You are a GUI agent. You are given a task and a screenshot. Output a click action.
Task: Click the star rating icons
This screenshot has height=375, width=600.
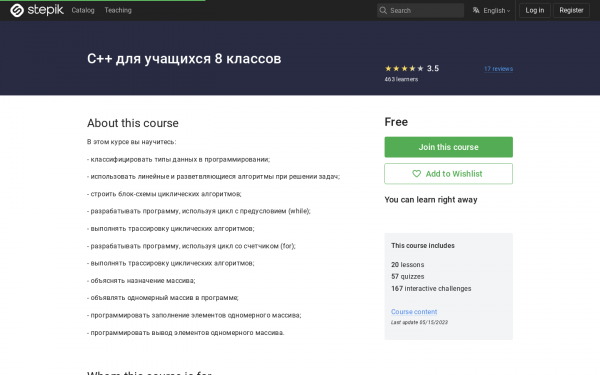[404, 68]
